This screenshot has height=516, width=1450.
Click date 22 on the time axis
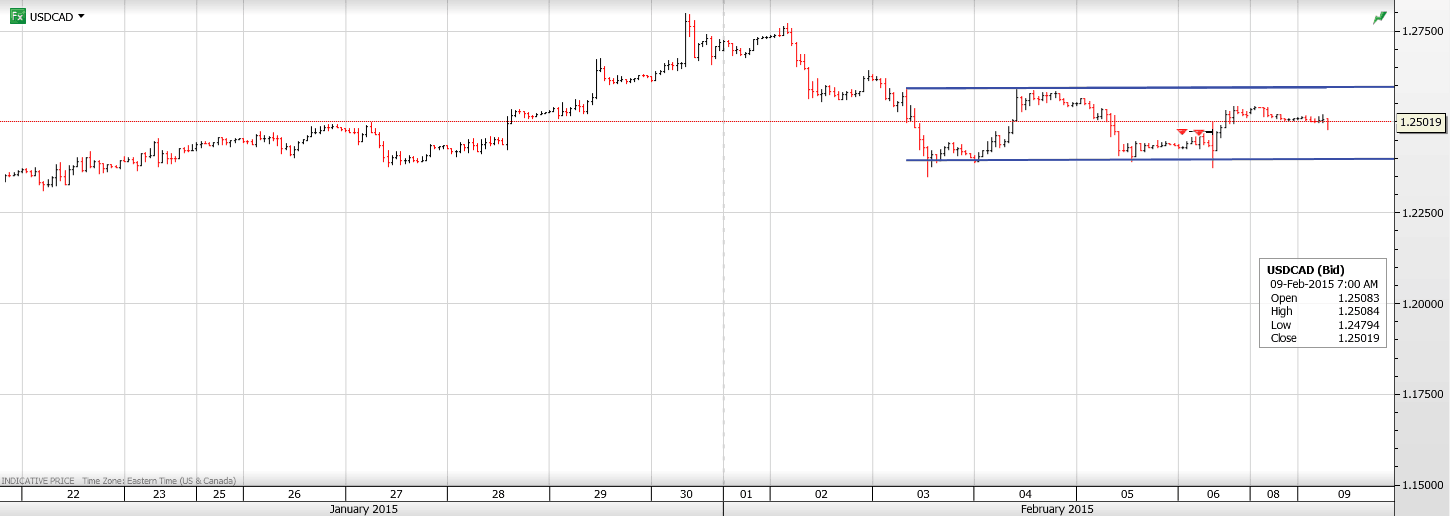(x=72, y=494)
